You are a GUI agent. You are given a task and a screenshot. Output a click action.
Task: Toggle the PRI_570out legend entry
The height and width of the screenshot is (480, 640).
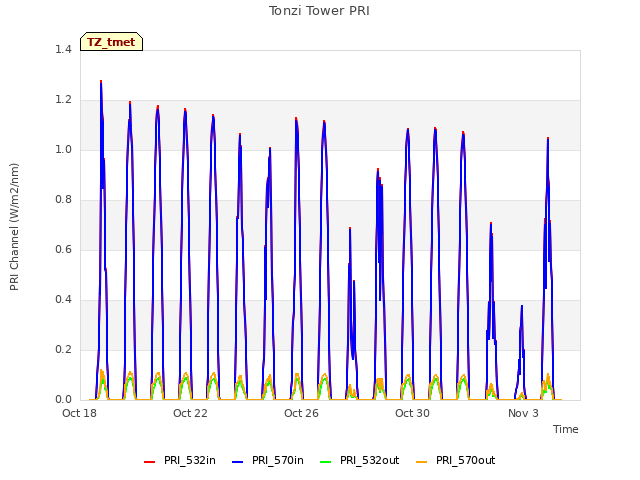[456, 460]
